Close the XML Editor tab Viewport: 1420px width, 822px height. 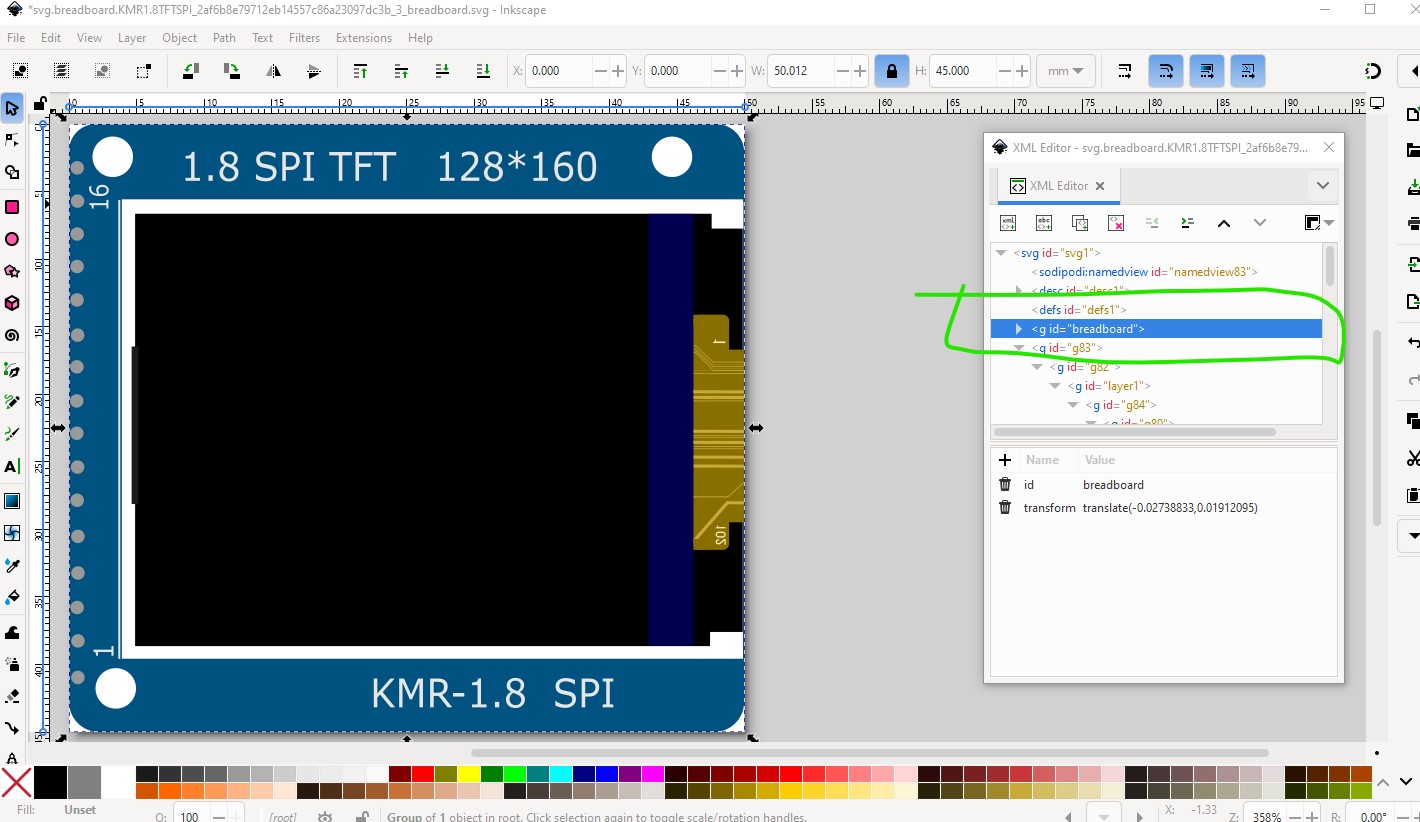pos(1099,186)
